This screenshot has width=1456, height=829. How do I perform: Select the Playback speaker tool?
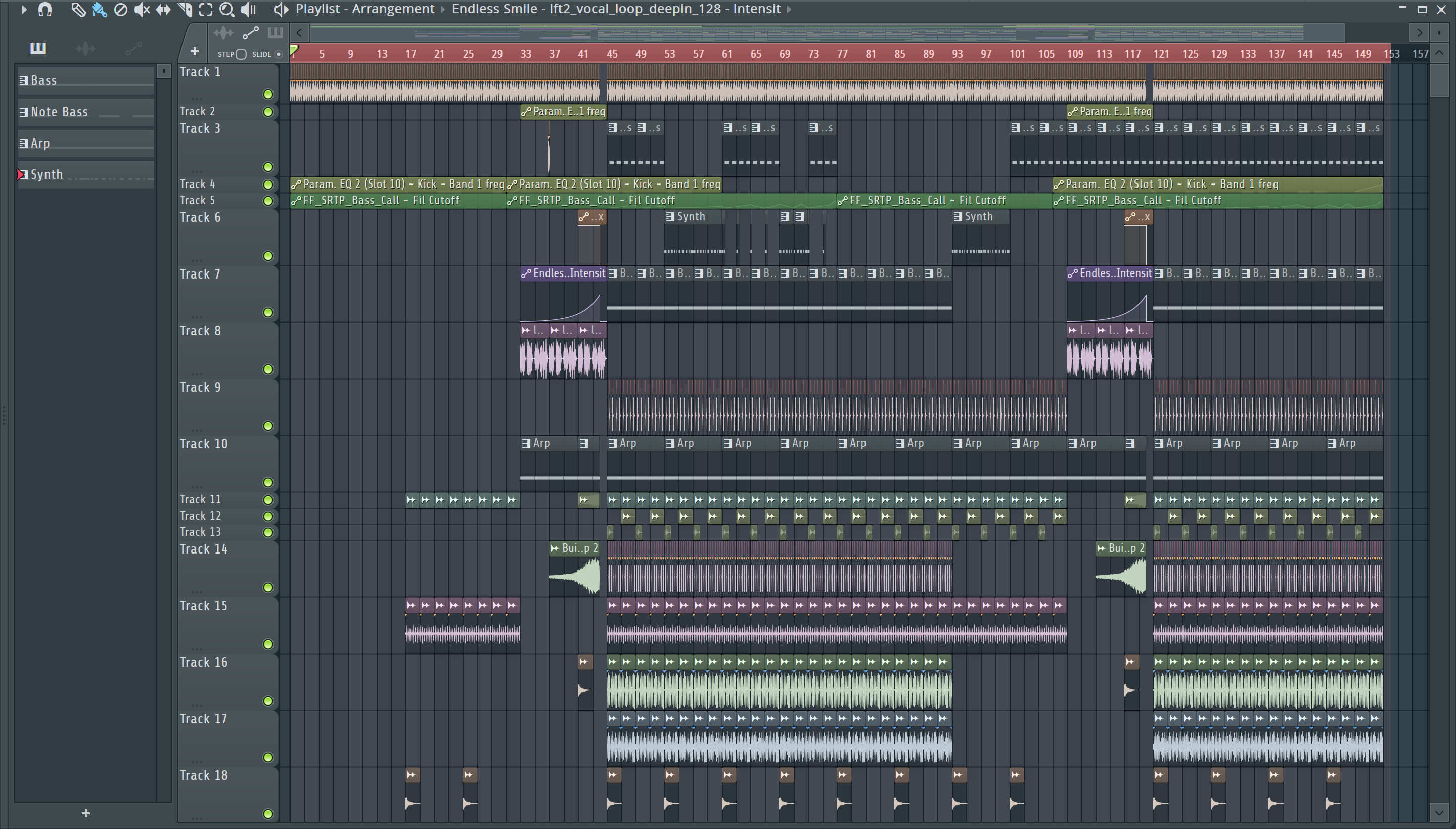pyautogui.click(x=248, y=9)
